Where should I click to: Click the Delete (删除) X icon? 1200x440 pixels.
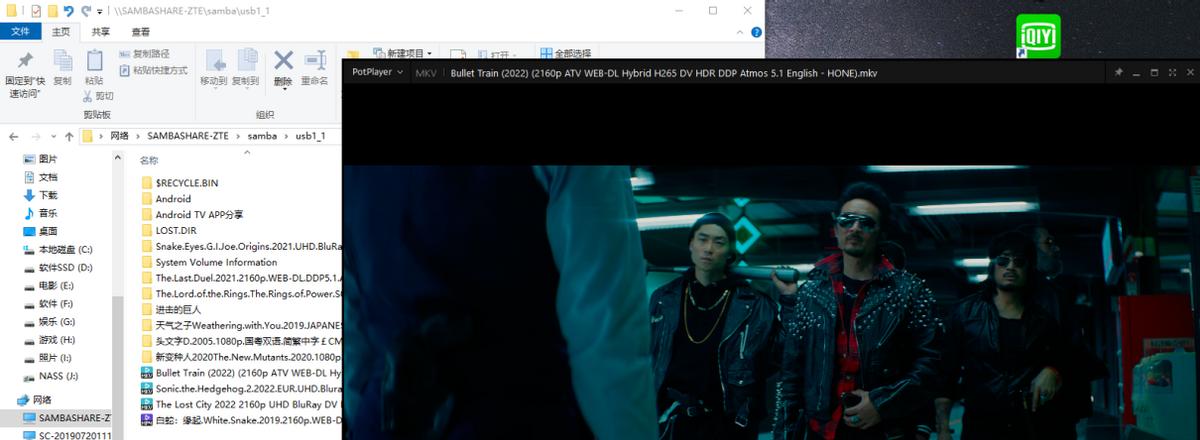click(283, 60)
